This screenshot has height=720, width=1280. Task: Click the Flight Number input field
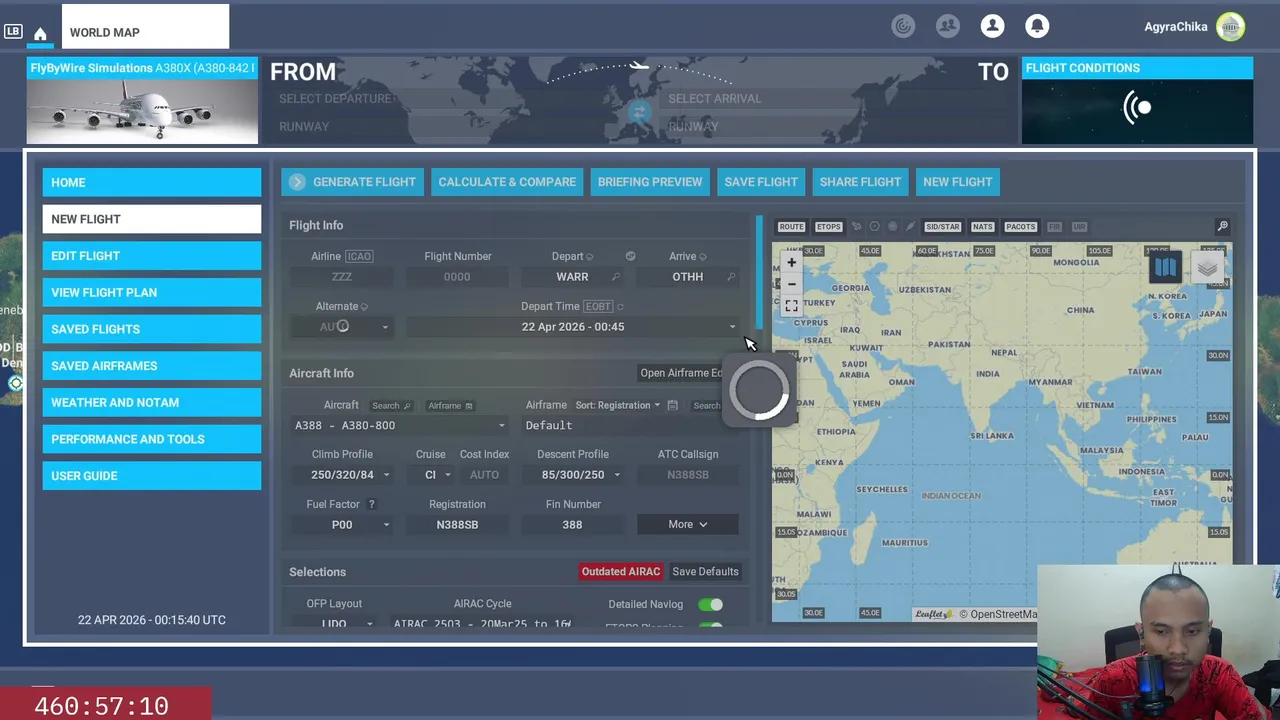[457, 277]
